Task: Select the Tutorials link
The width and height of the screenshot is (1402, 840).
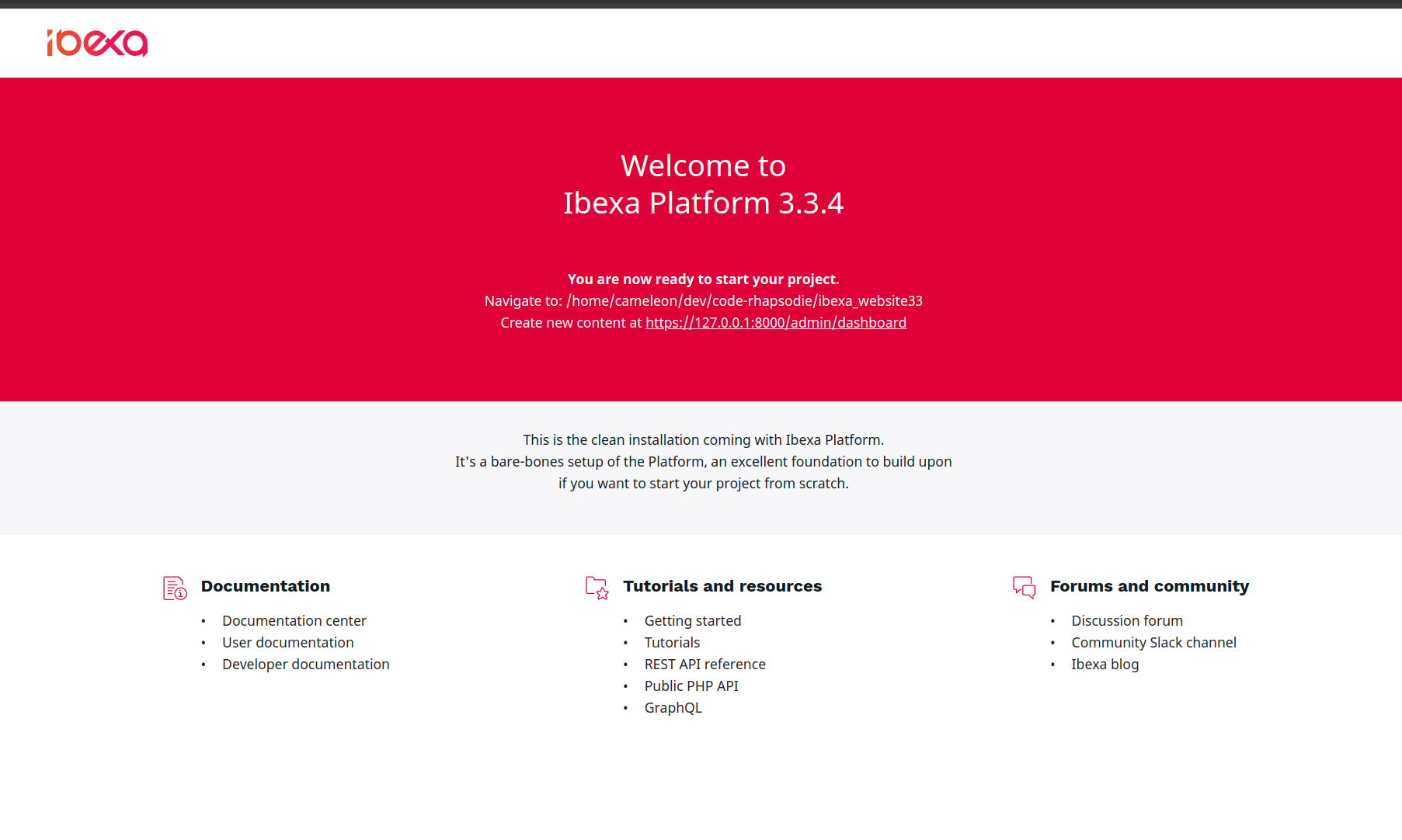Action: coord(672,643)
